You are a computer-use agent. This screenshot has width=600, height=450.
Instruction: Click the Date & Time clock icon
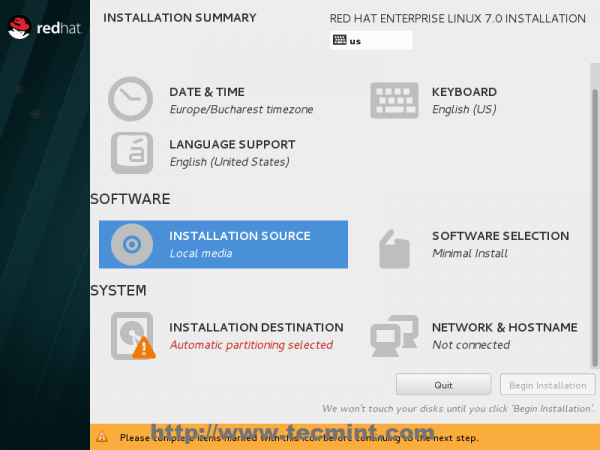click(x=130, y=99)
